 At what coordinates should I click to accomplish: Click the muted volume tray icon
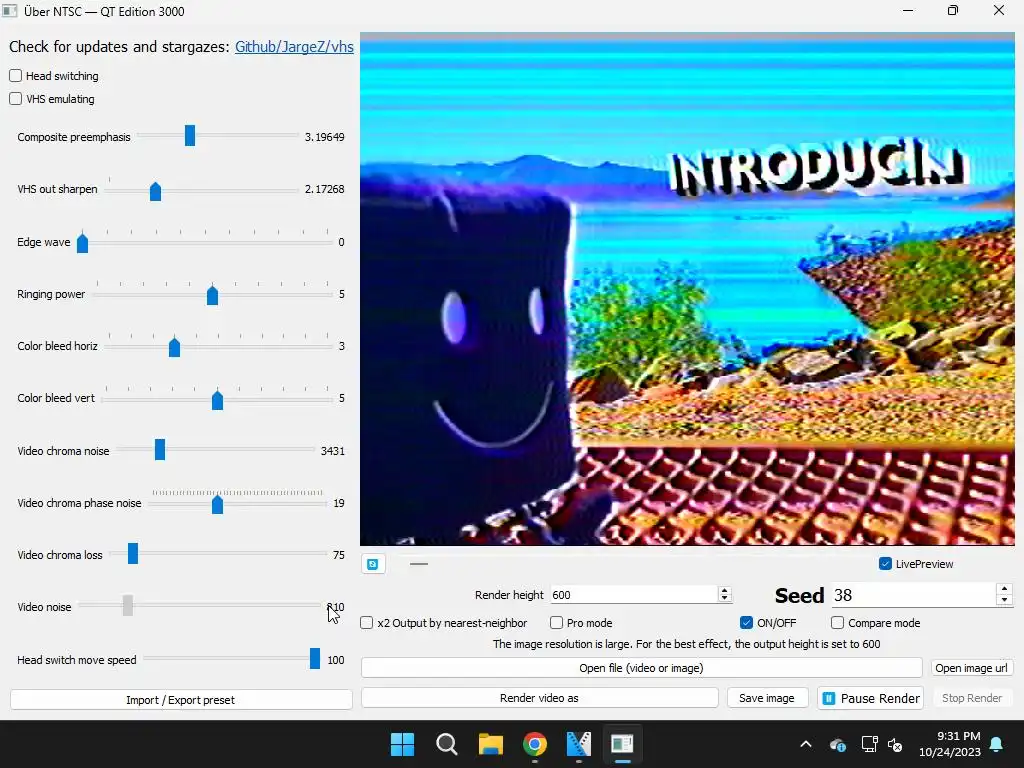click(895, 744)
